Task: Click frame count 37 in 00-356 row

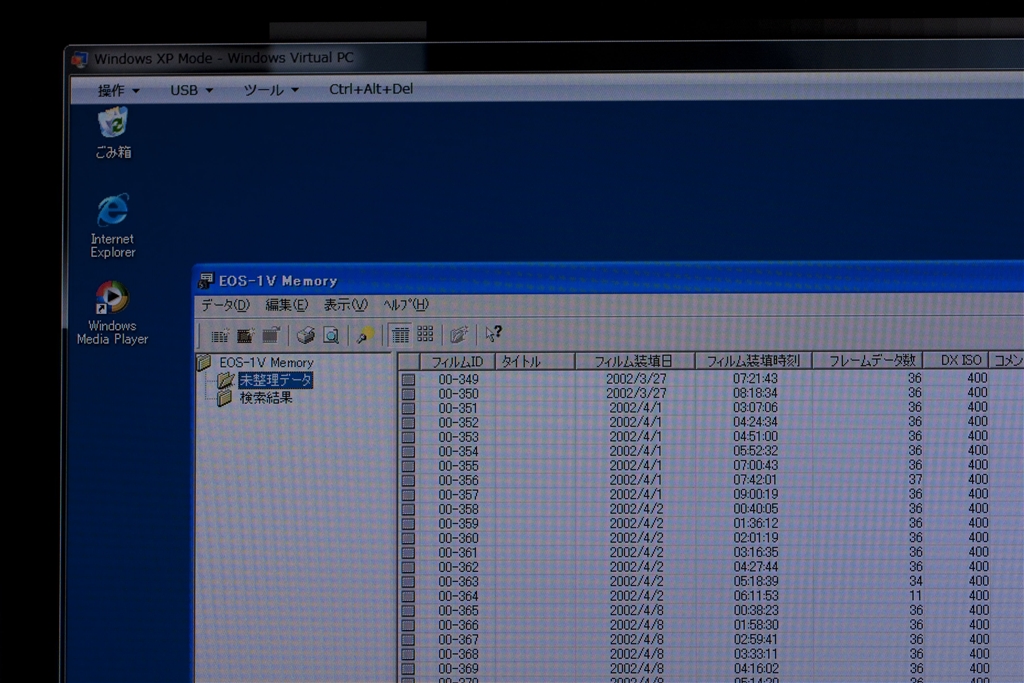Action: pyautogui.click(x=915, y=479)
